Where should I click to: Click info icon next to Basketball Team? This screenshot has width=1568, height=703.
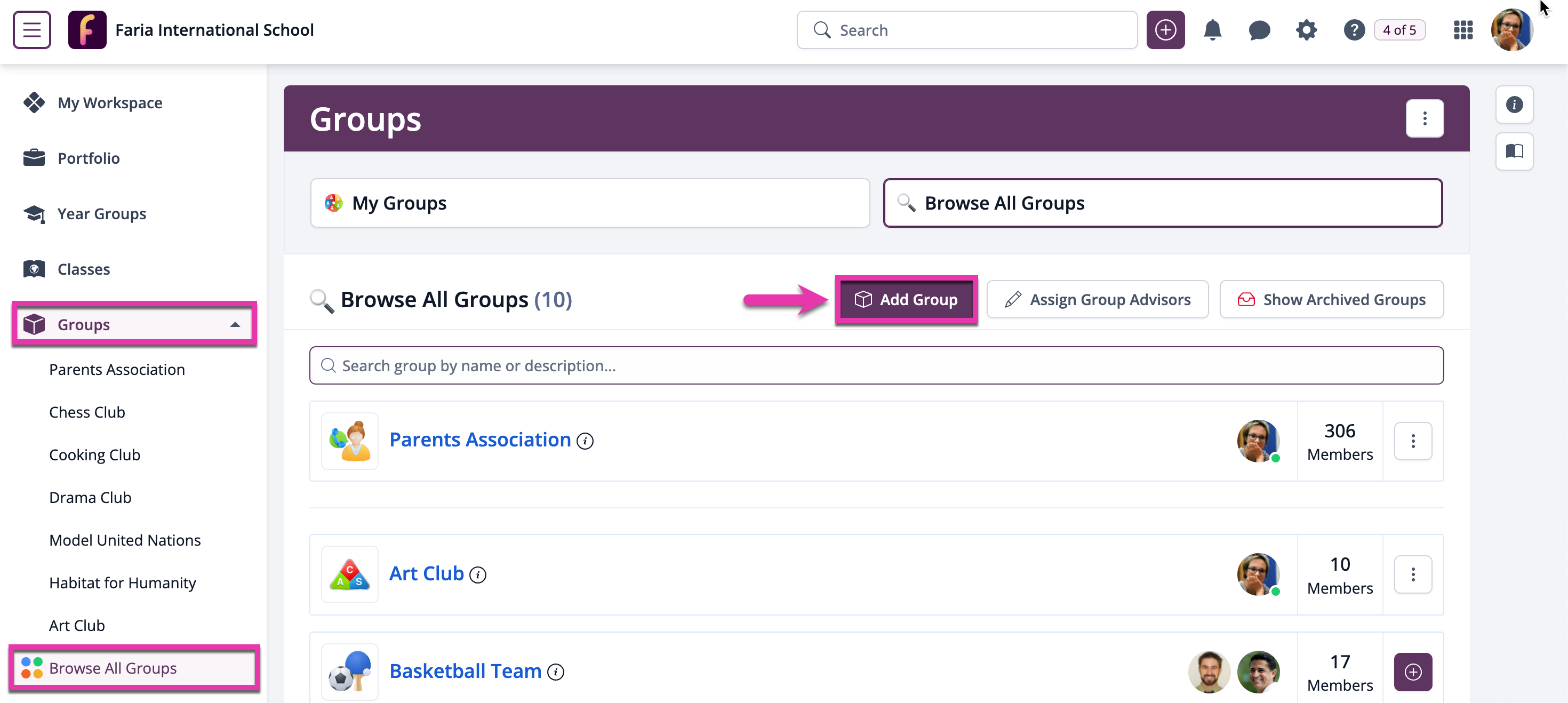click(x=555, y=672)
